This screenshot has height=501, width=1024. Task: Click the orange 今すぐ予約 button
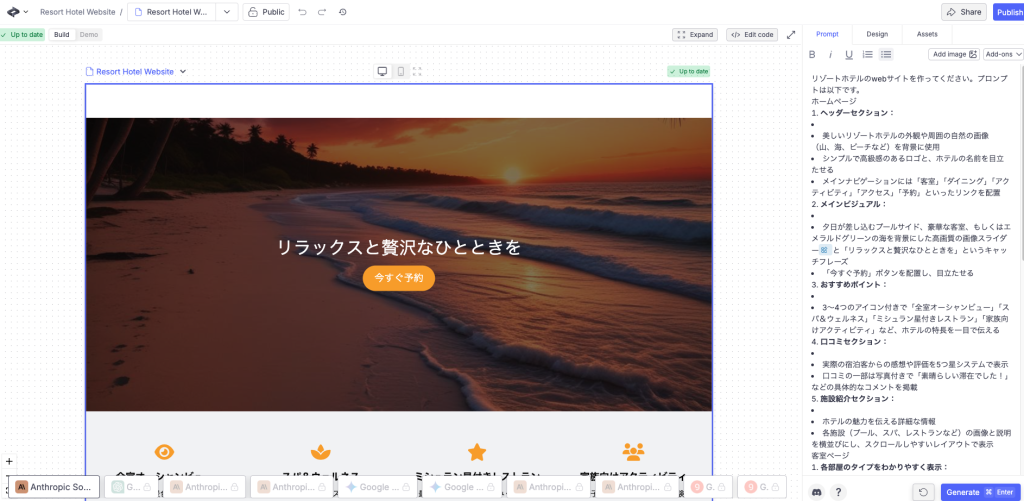398,277
